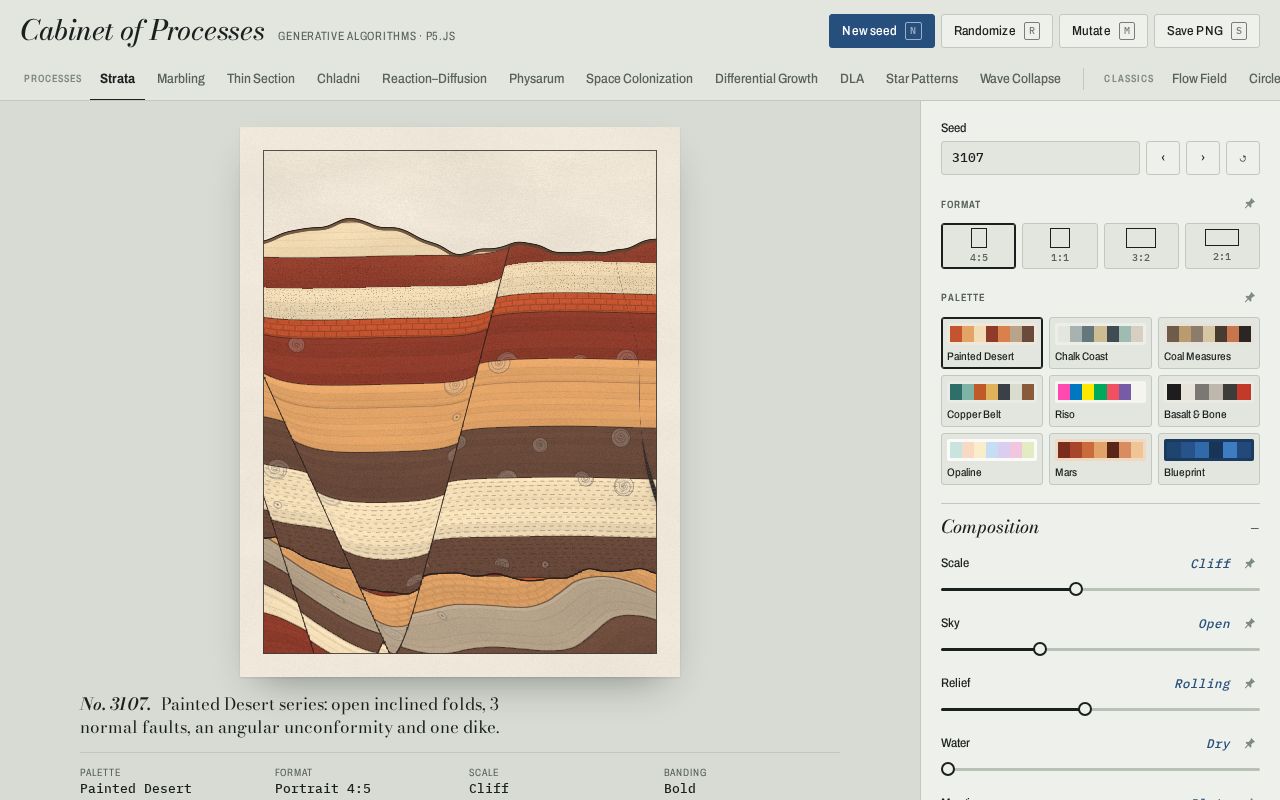Select the Copper Belt palette
Screen dimensions: 1280x800
992,401
